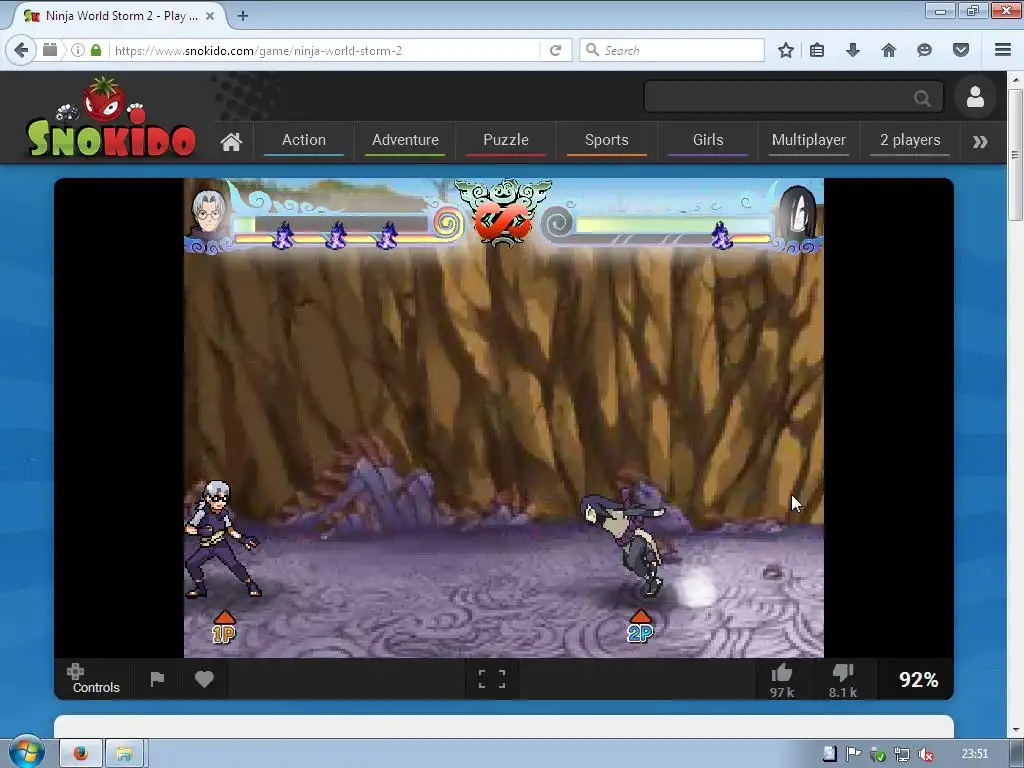The image size is (1024, 768).
Task: Select the Ninja World Storm 2 tab
Action: [x=120, y=16]
